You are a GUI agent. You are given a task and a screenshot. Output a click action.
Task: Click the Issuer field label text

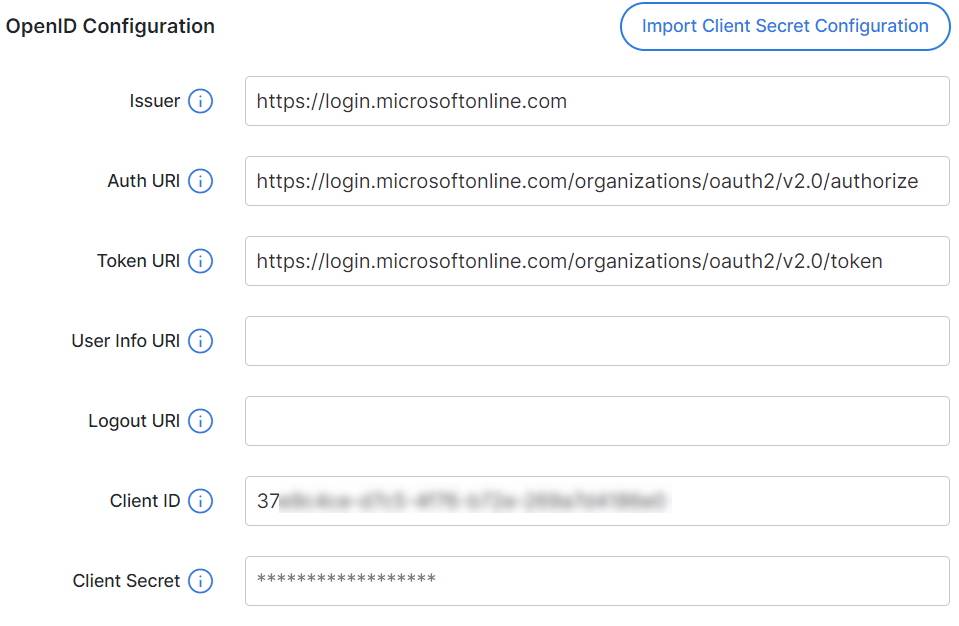coord(154,101)
